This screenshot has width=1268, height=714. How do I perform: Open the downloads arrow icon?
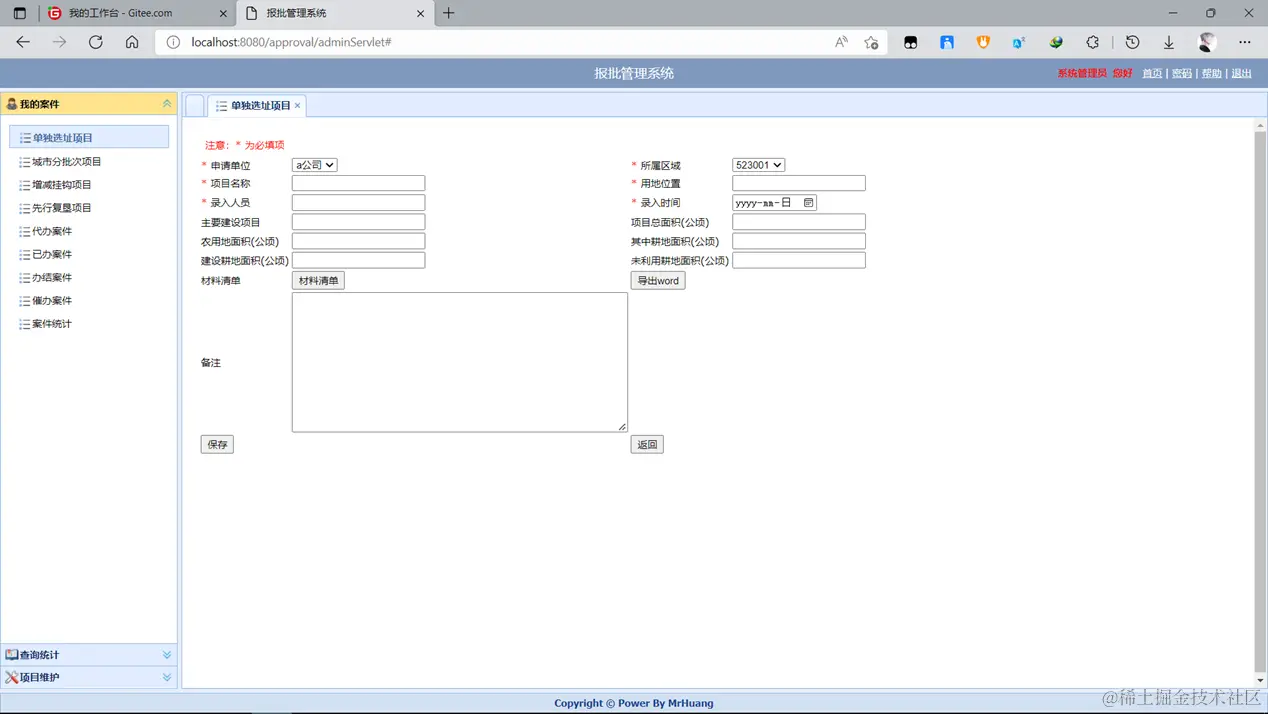1168,42
